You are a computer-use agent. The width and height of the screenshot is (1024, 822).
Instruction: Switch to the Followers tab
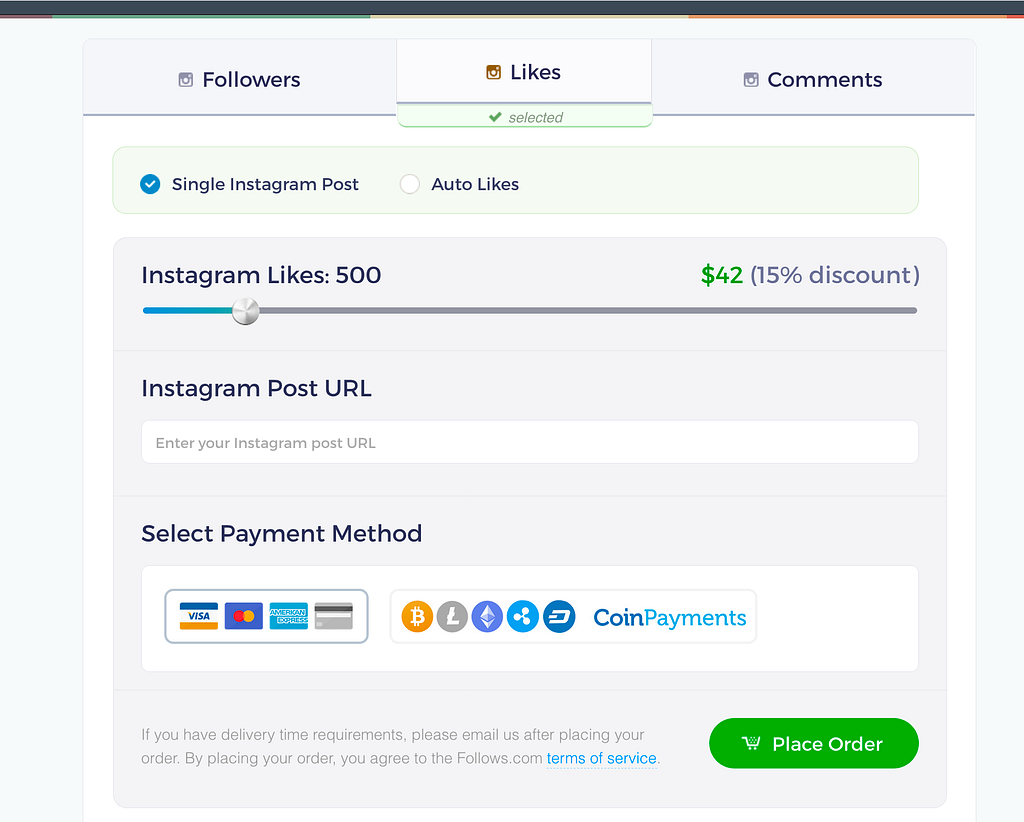click(240, 80)
